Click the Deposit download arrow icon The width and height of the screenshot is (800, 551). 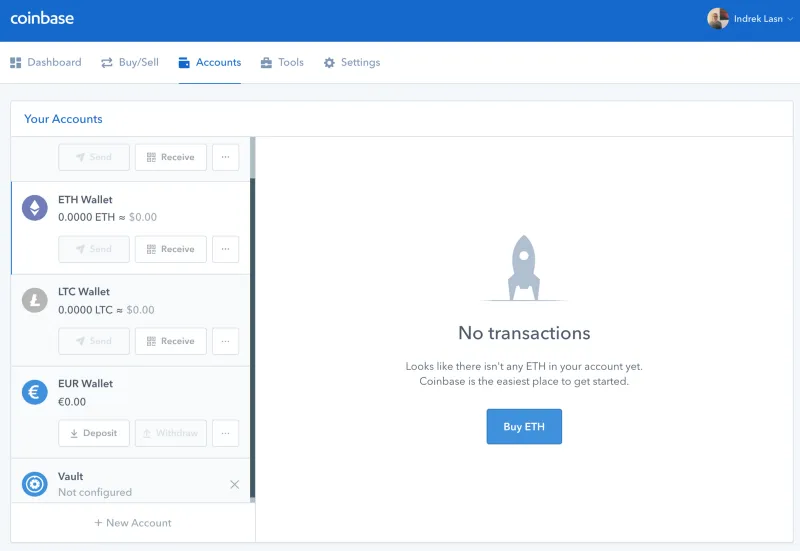click(74, 433)
